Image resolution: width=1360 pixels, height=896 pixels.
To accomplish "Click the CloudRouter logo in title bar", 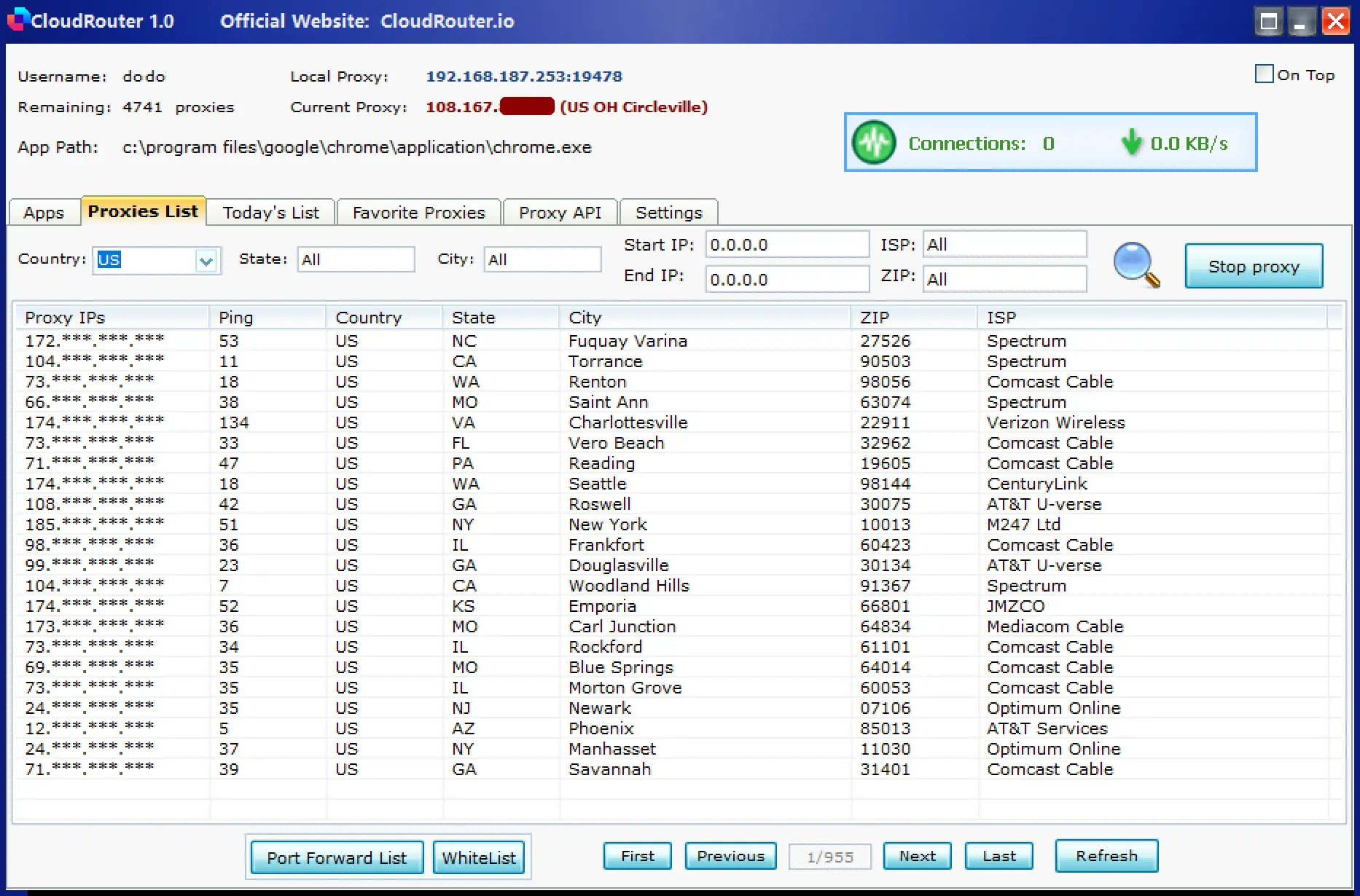I will 17,20.
